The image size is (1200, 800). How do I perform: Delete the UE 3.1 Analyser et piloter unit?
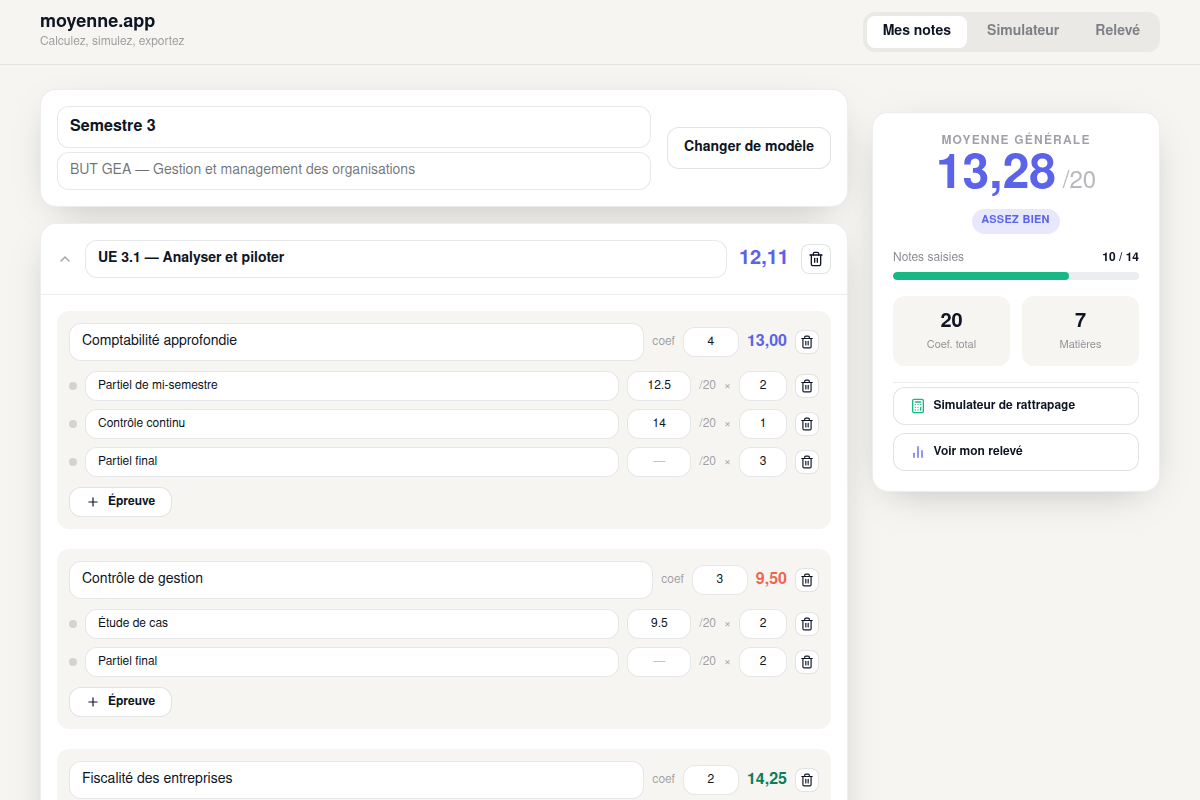[x=816, y=259]
